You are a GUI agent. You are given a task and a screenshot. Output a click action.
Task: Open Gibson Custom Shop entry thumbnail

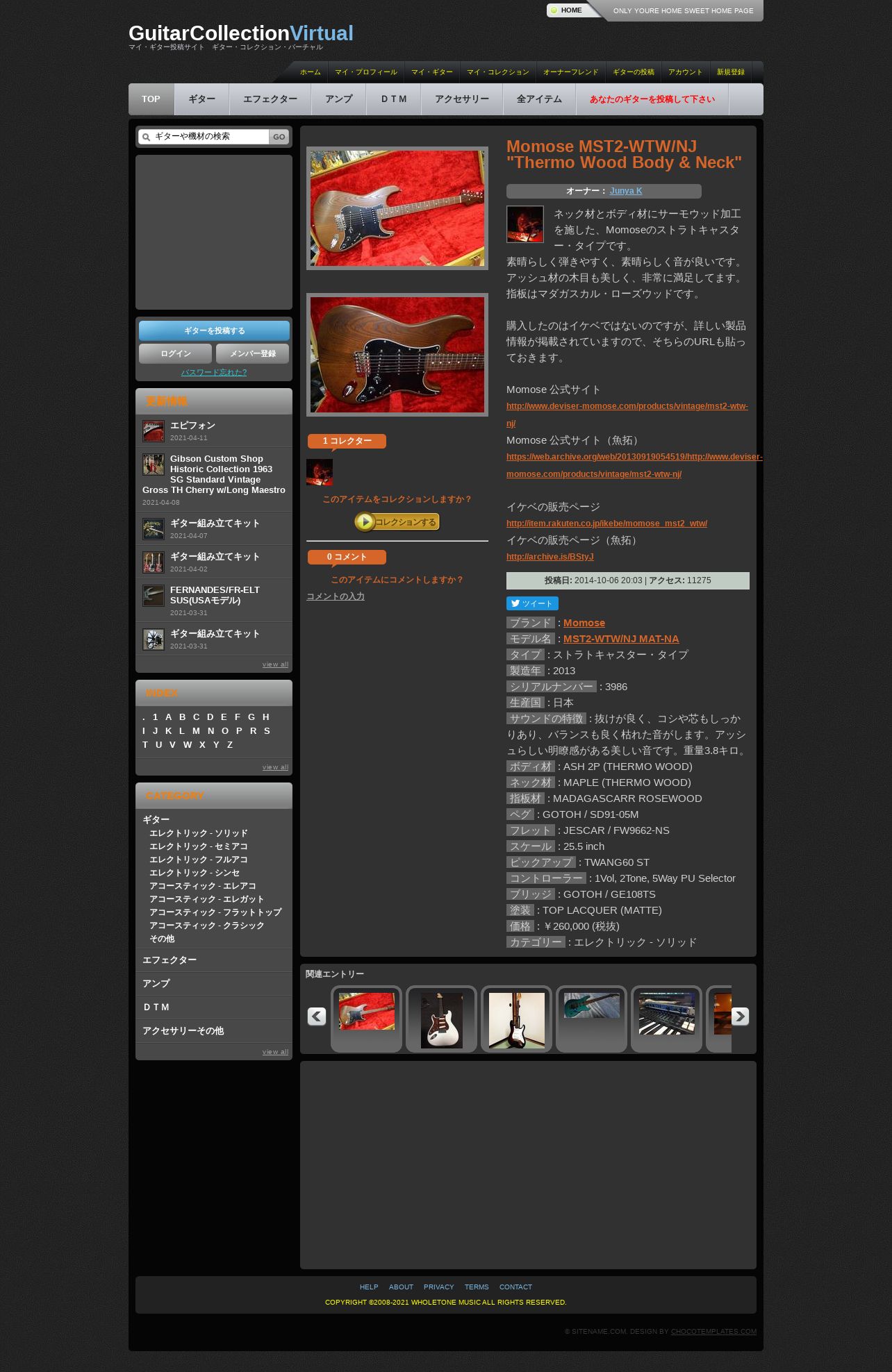[x=154, y=465]
